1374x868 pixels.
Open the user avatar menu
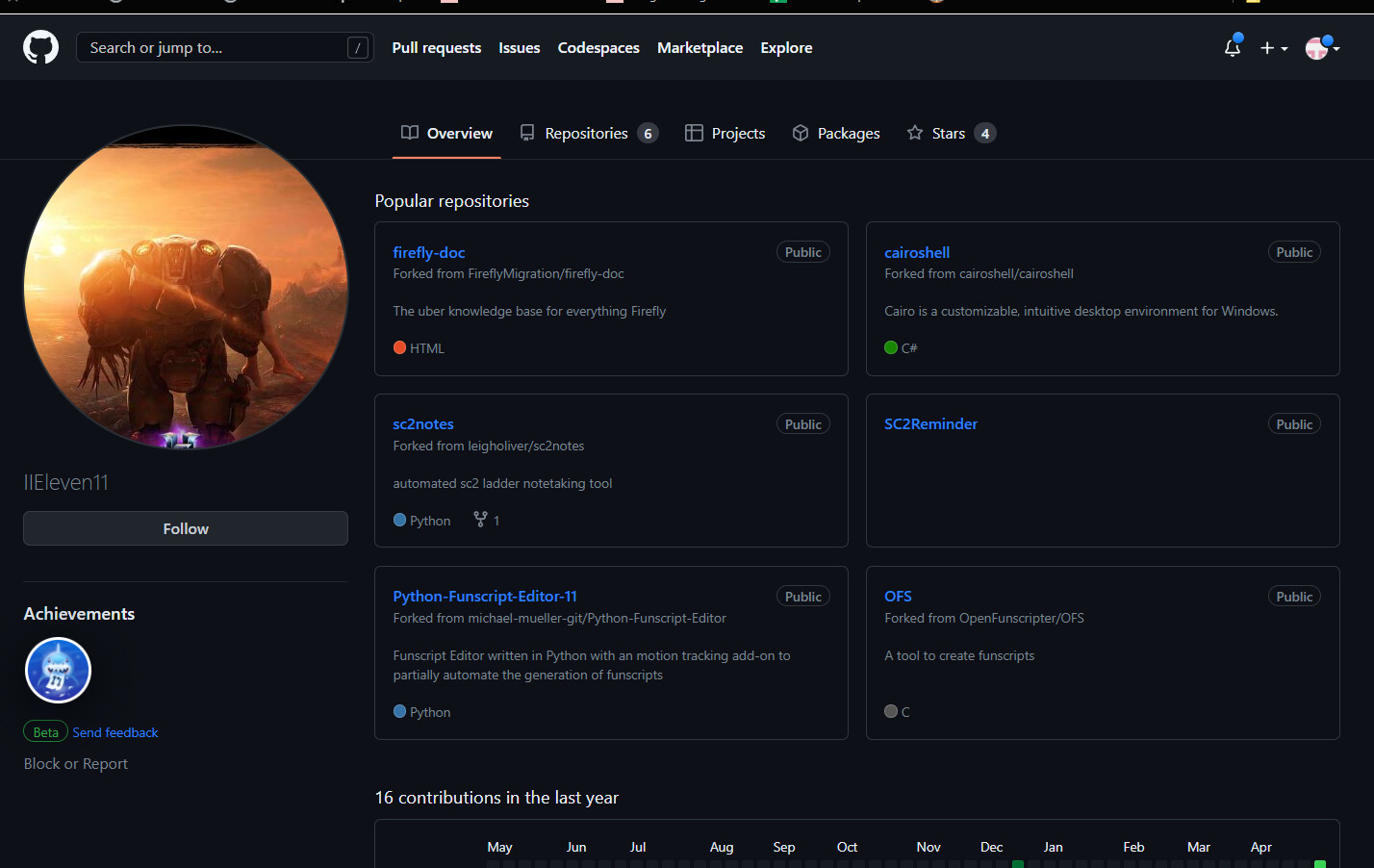1322,47
